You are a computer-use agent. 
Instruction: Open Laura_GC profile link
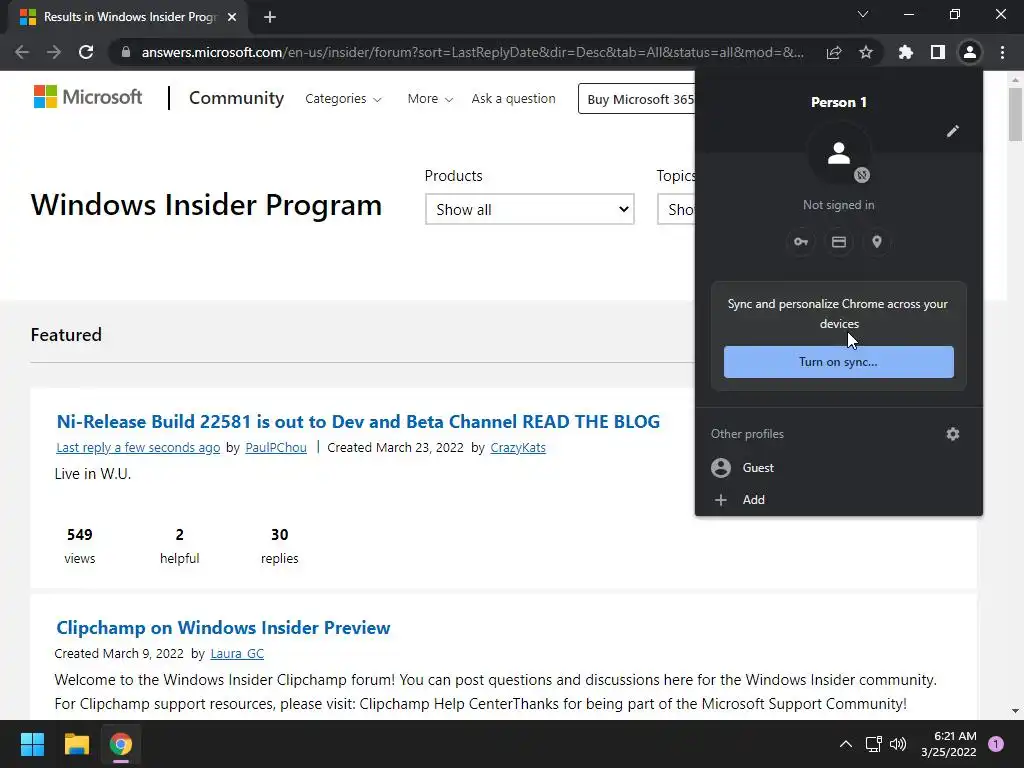pyautogui.click(x=237, y=654)
